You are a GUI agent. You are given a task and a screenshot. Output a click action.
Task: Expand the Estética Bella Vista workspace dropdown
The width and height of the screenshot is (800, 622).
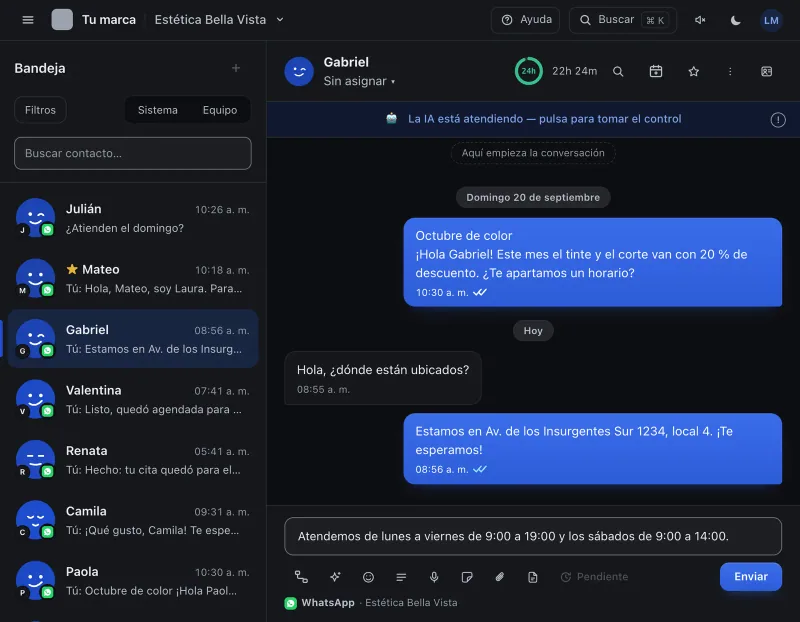point(219,20)
